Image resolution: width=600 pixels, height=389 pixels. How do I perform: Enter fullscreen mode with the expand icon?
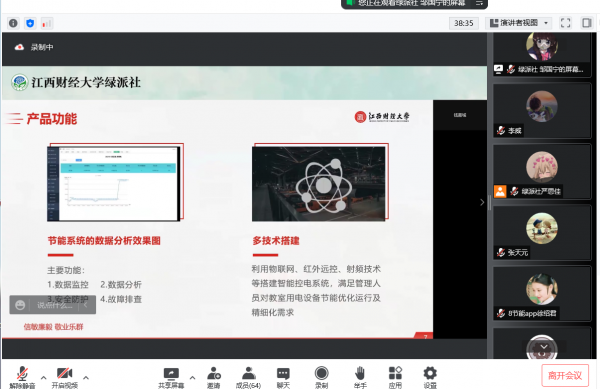(x=565, y=23)
